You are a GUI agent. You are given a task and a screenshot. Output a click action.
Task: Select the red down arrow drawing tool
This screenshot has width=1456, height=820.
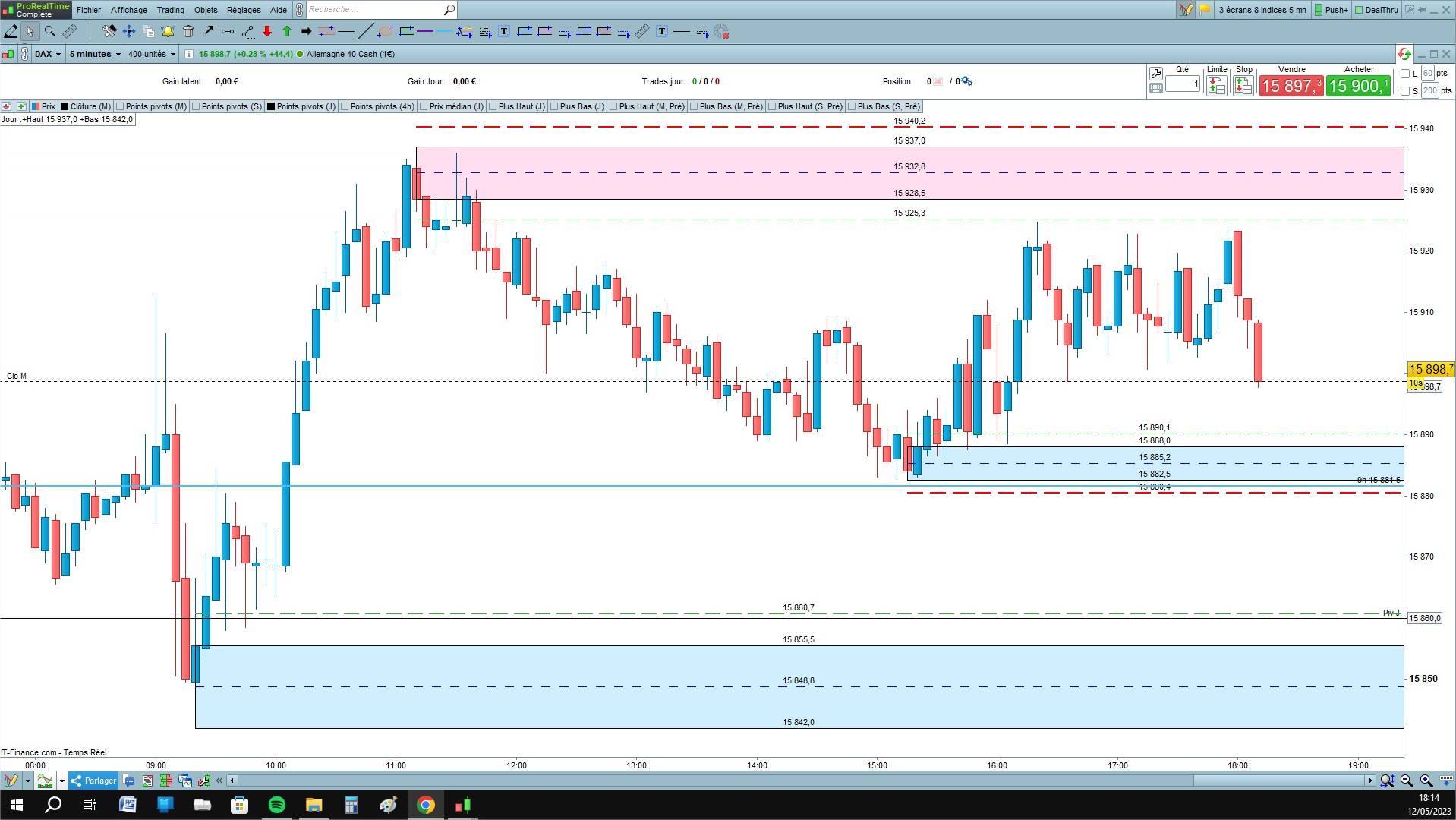[x=267, y=31]
